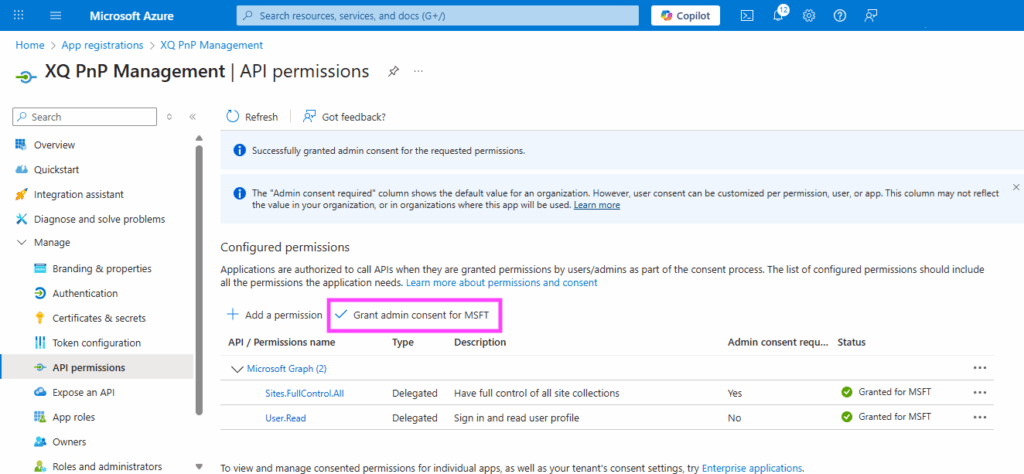The image size is (1024, 474).
Task: Click the top bar feedback icon
Action: pyautogui.click(x=871, y=15)
